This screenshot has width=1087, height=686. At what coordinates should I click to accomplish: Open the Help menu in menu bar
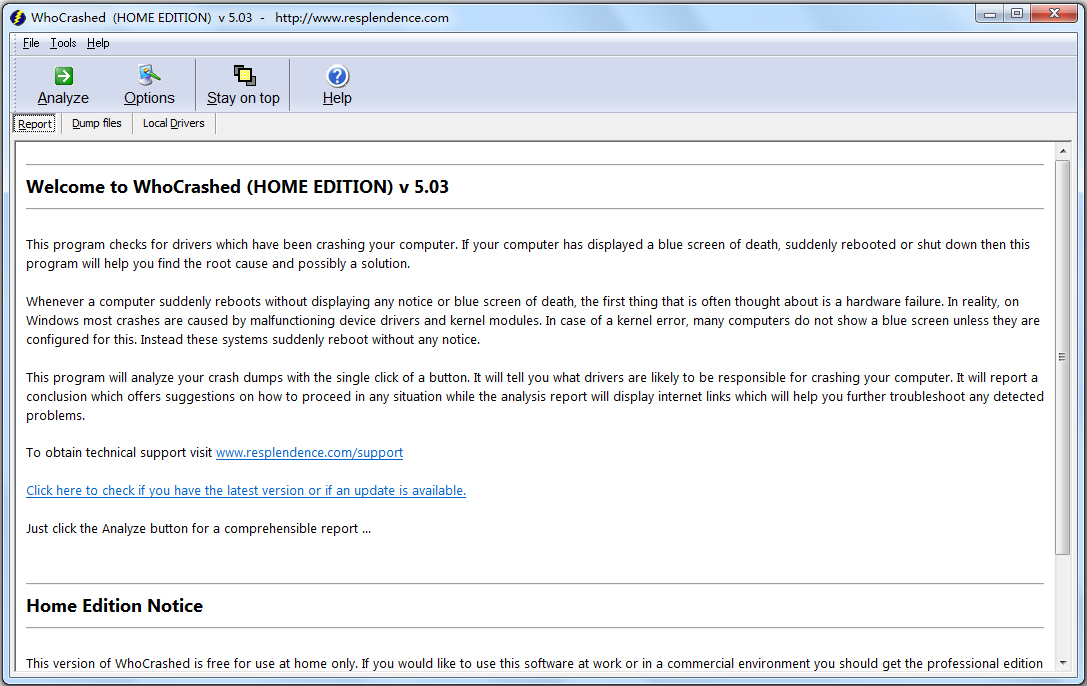[x=98, y=43]
